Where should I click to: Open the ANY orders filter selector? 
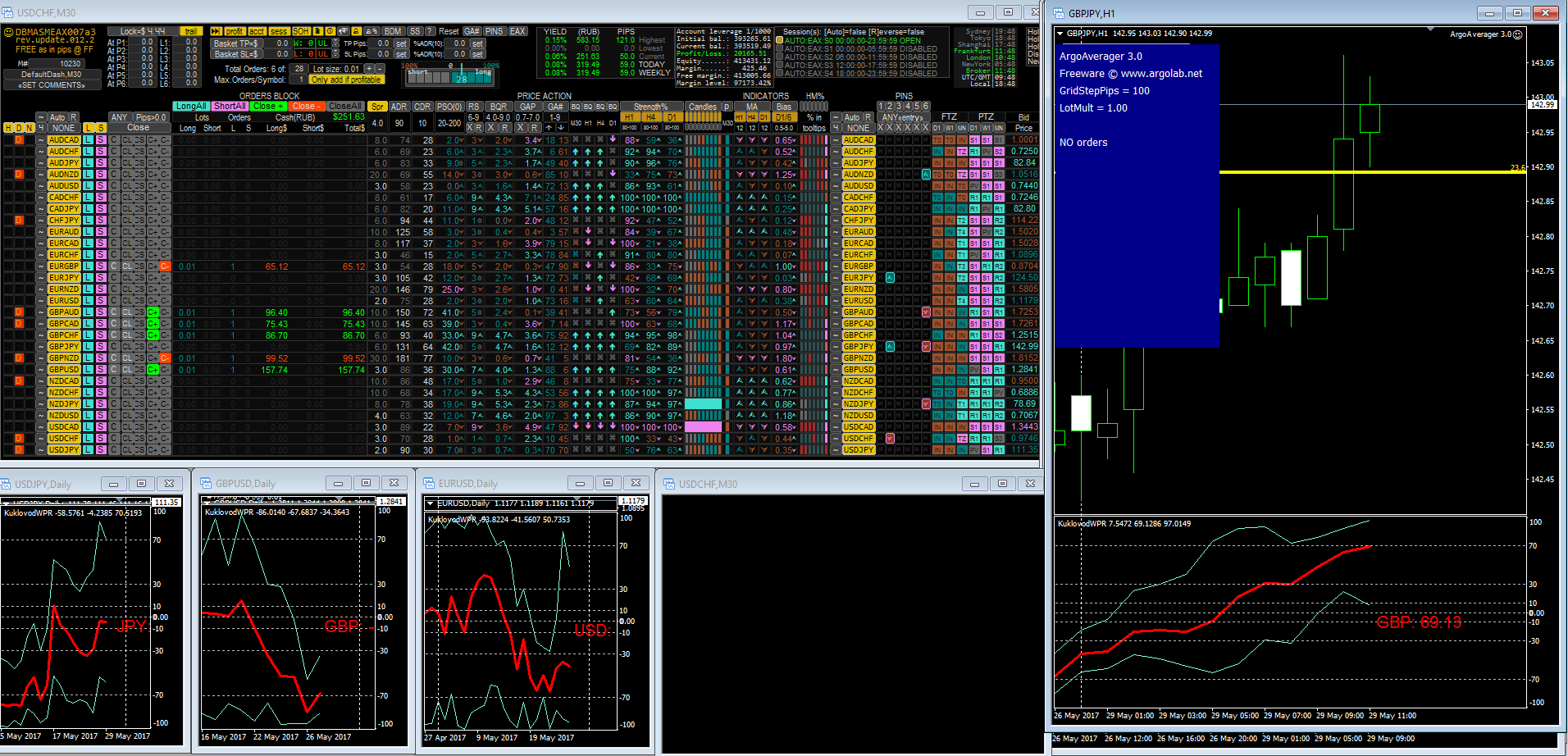coord(119,117)
